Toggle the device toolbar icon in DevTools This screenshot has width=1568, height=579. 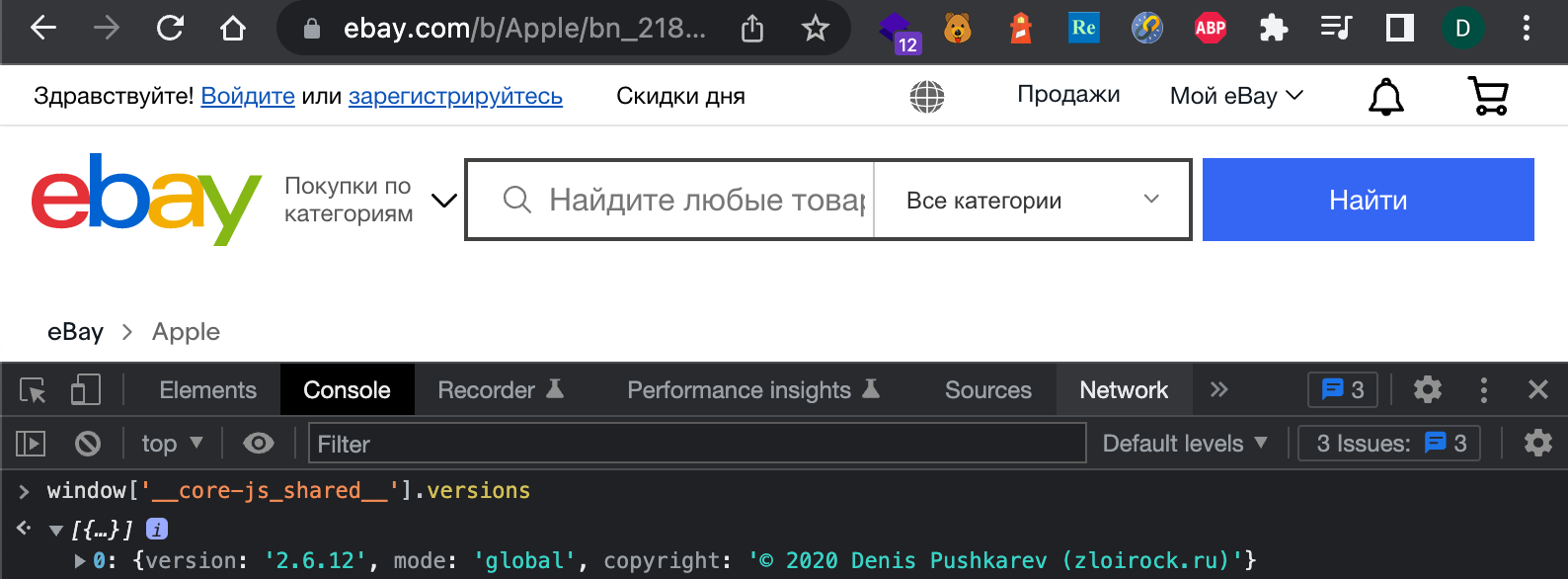point(86,390)
